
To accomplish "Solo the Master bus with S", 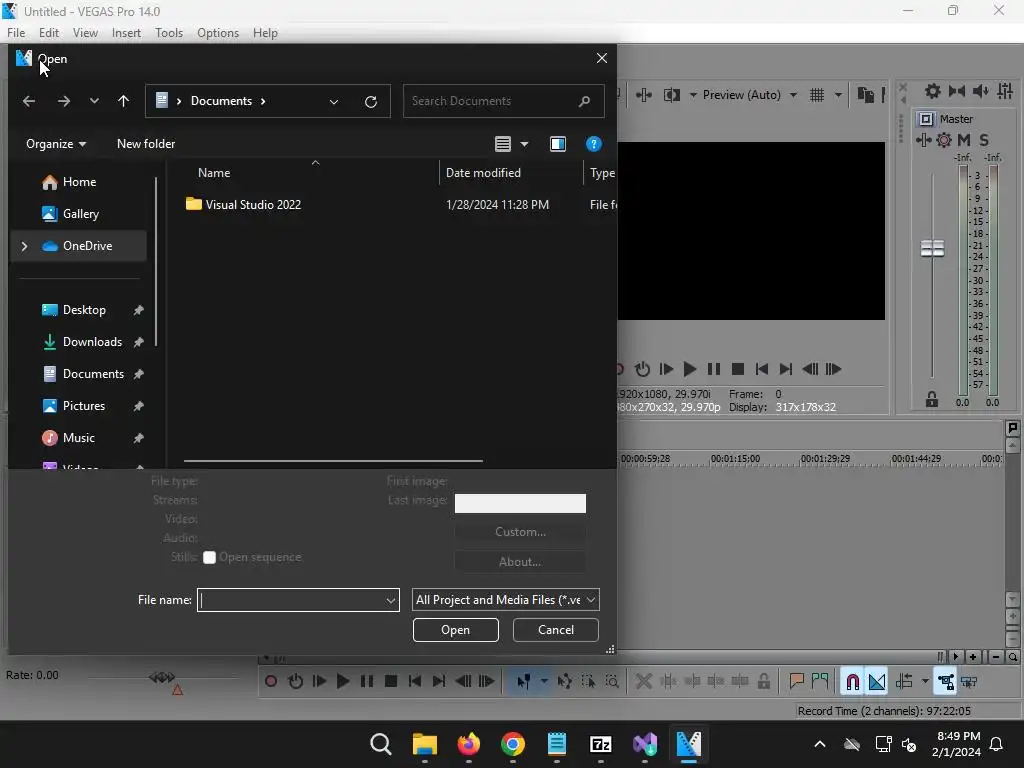I will pos(984,139).
